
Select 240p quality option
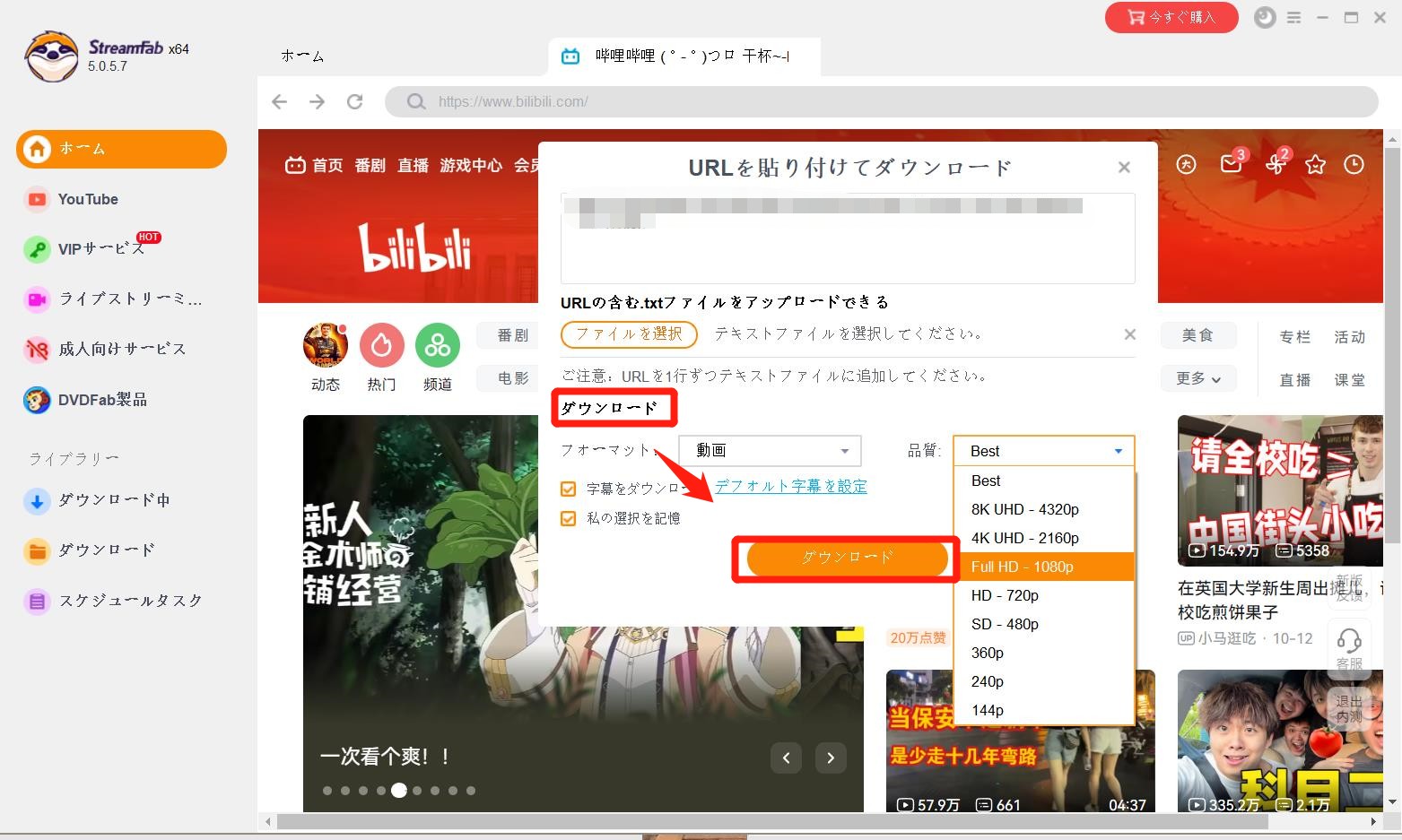click(1044, 681)
